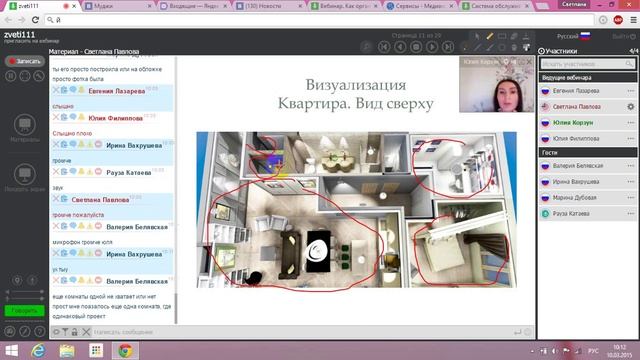Viewport: 640px width, 360px height.
Task: Open Internet Explorer from the taskbar
Action: click(x=38, y=351)
